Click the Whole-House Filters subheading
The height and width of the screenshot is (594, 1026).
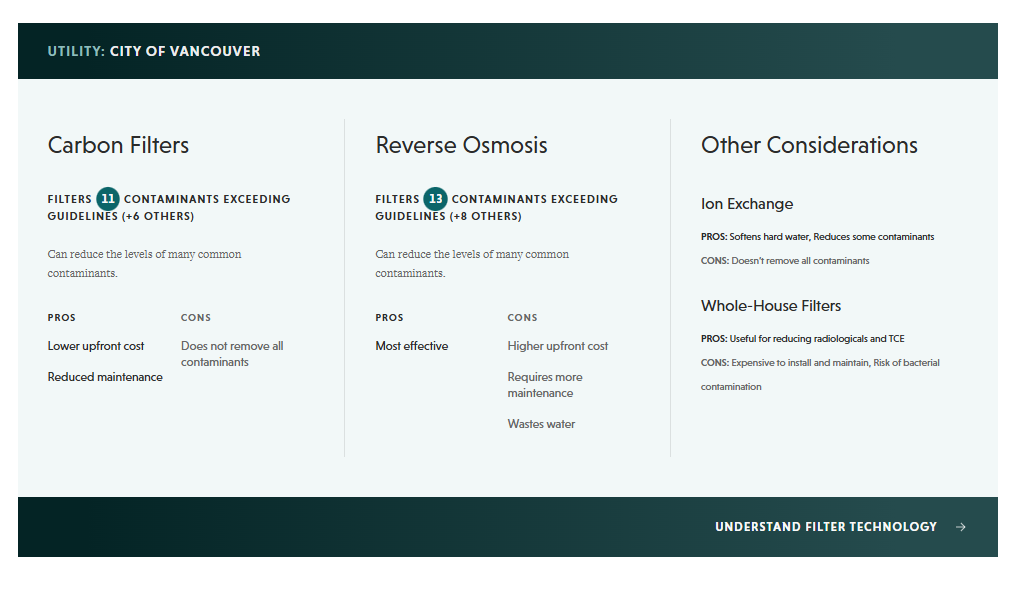point(771,306)
